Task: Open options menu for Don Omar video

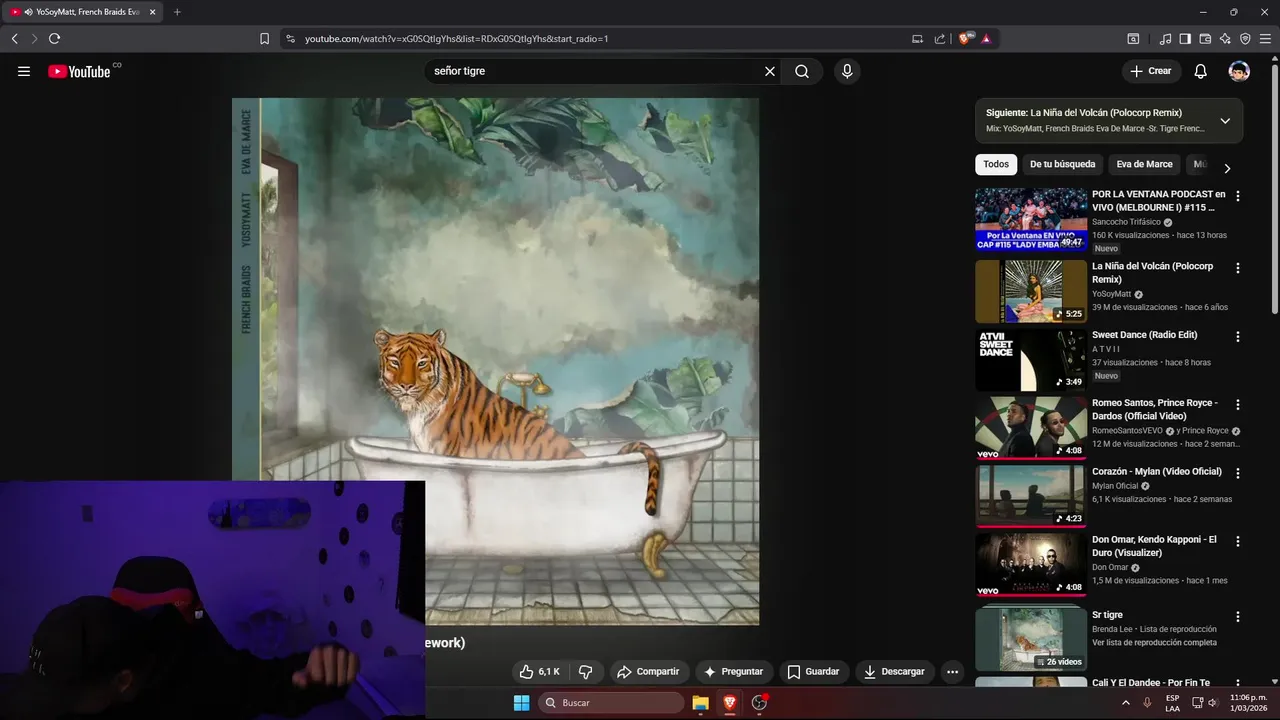Action: click(x=1238, y=541)
